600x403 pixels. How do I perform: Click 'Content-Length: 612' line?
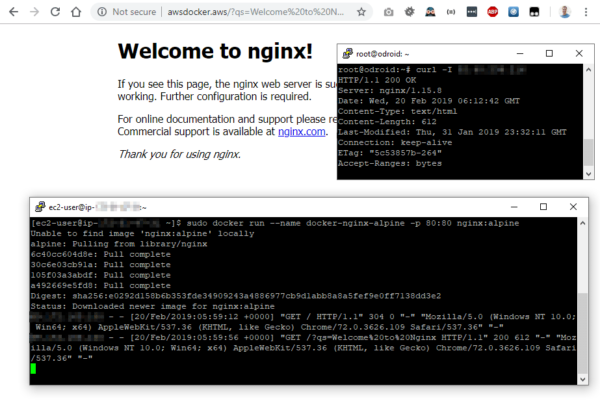pyautogui.click(x=387, y=122)
